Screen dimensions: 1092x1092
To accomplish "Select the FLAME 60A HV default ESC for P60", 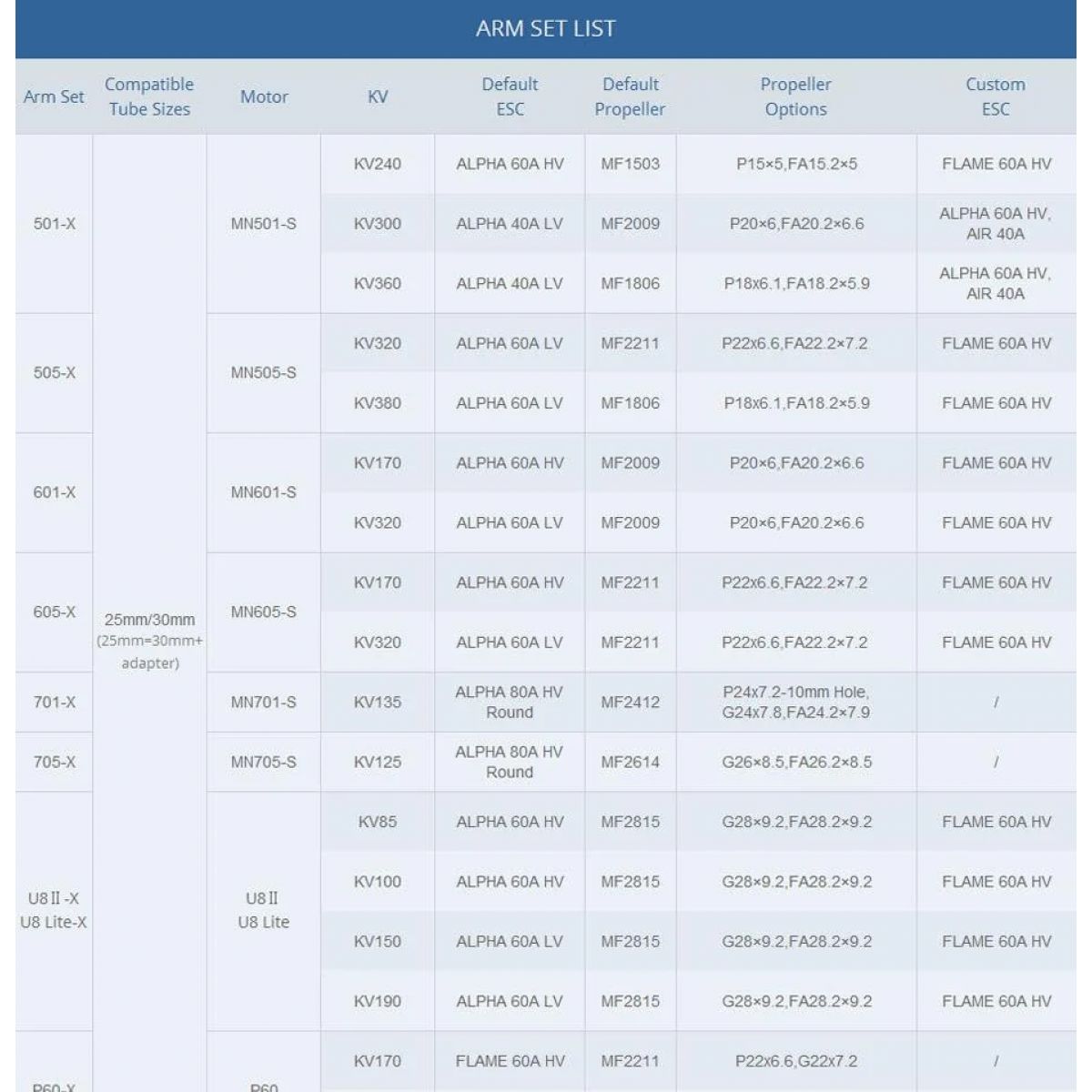I will [x=510, y=1061].
